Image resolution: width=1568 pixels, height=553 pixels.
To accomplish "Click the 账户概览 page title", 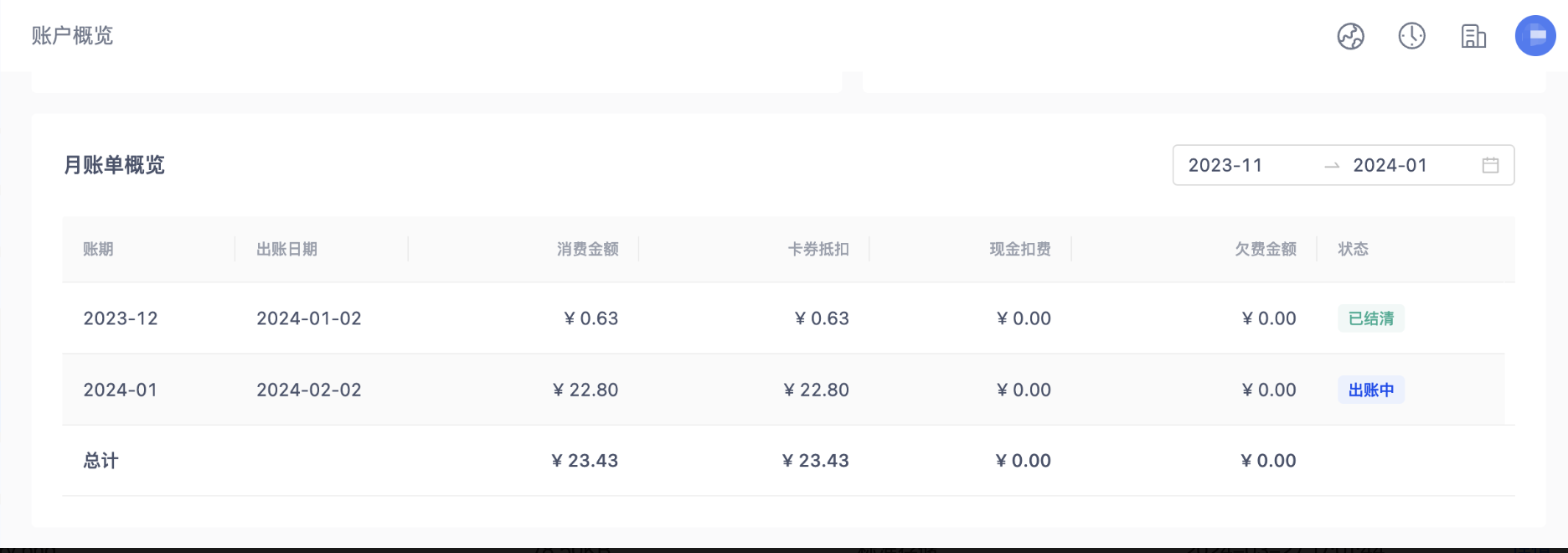I will pyautogui.click(x=72, y=35).
